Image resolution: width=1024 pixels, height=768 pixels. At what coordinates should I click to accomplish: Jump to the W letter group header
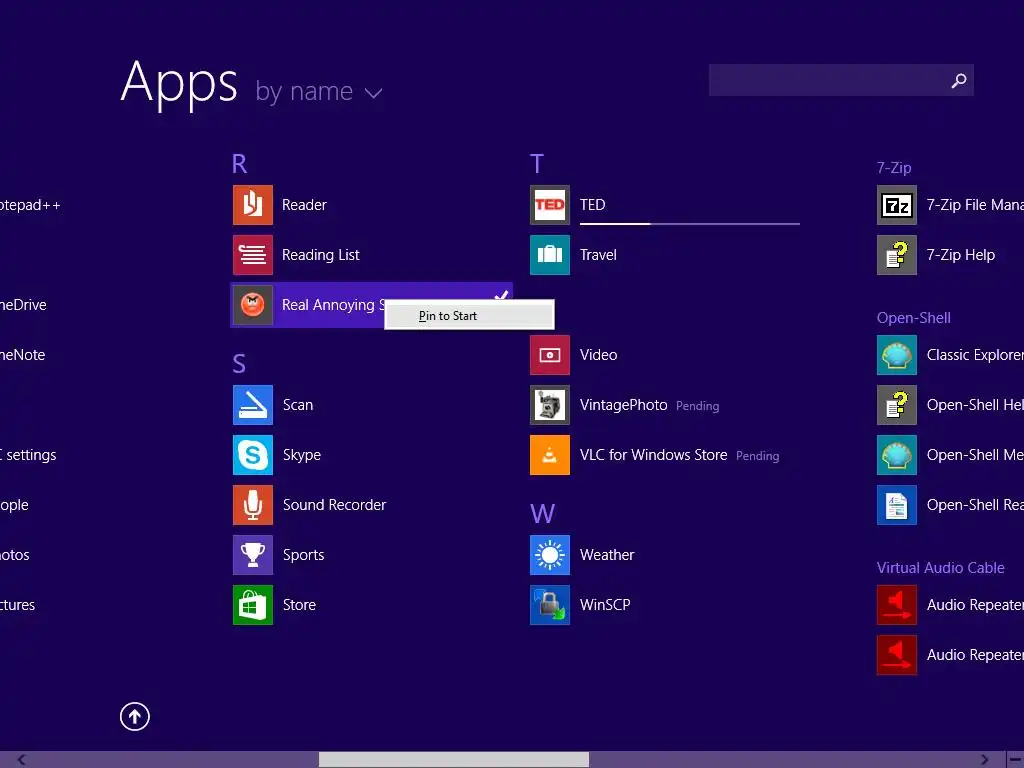click(543, 514)
